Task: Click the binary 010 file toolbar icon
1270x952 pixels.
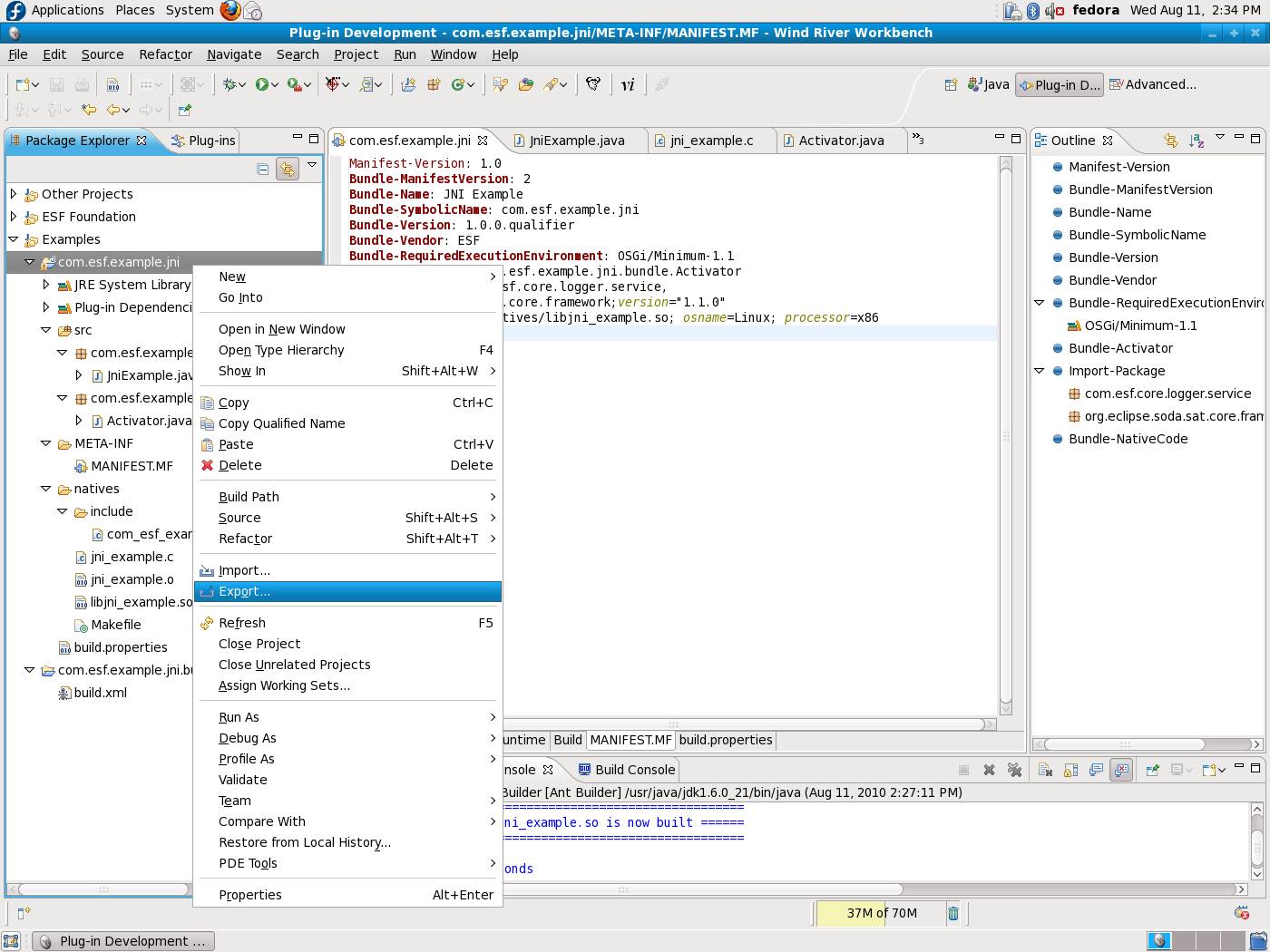Action: (113, 84)
